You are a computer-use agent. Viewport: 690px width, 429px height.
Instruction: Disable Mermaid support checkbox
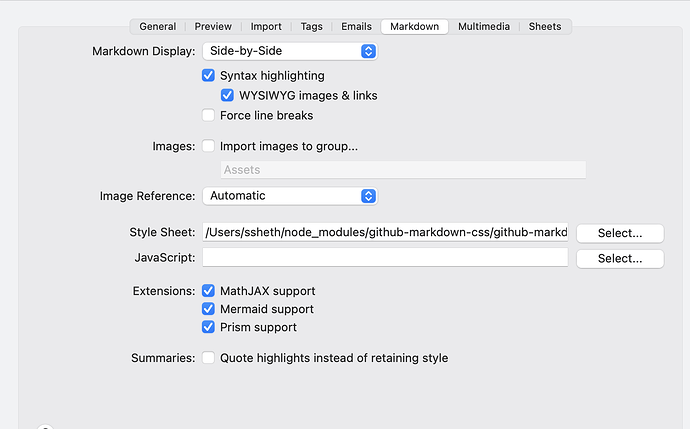click(209, 309)
